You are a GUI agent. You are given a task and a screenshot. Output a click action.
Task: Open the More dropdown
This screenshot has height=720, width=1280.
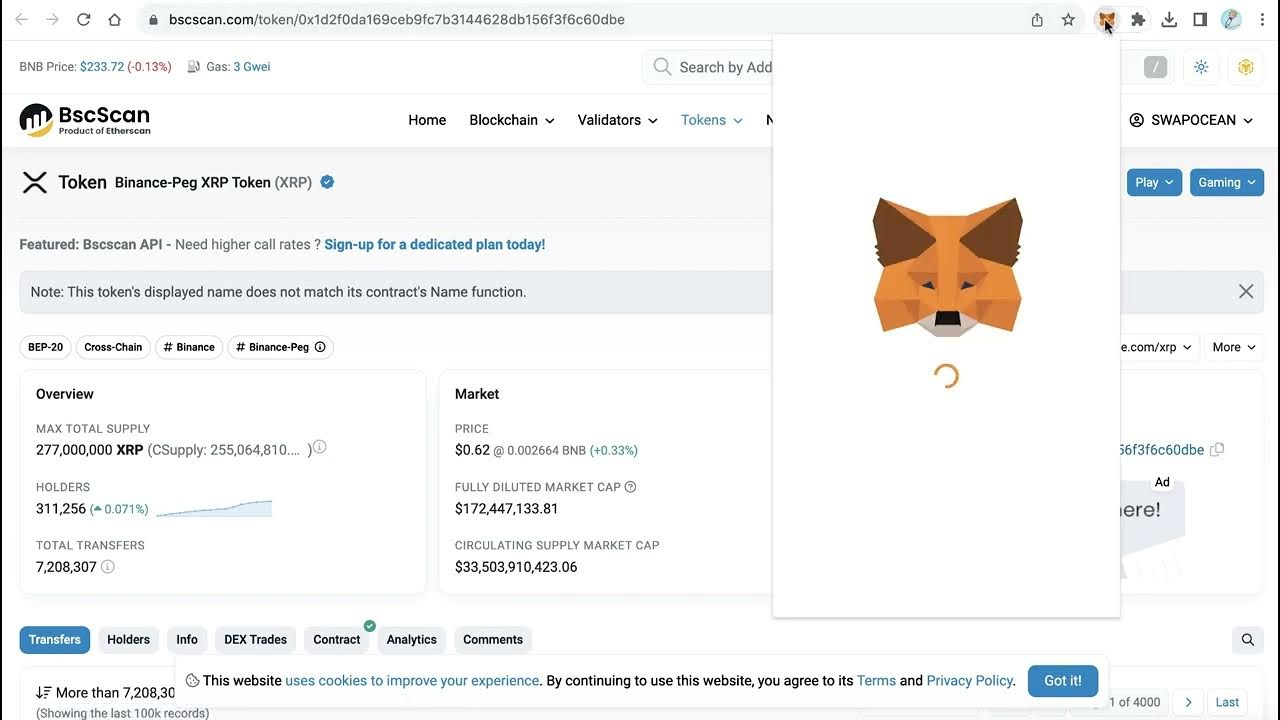coord(1234,347)
